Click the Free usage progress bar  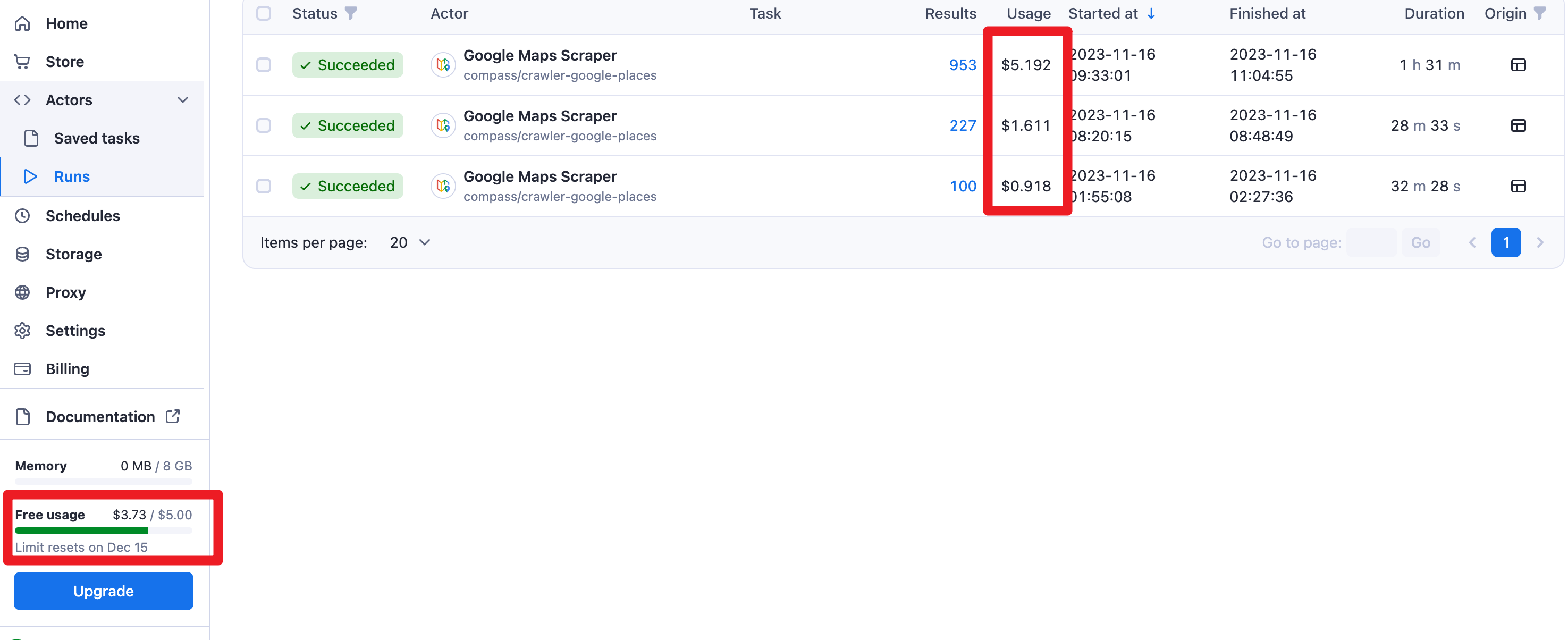point(104,530)
